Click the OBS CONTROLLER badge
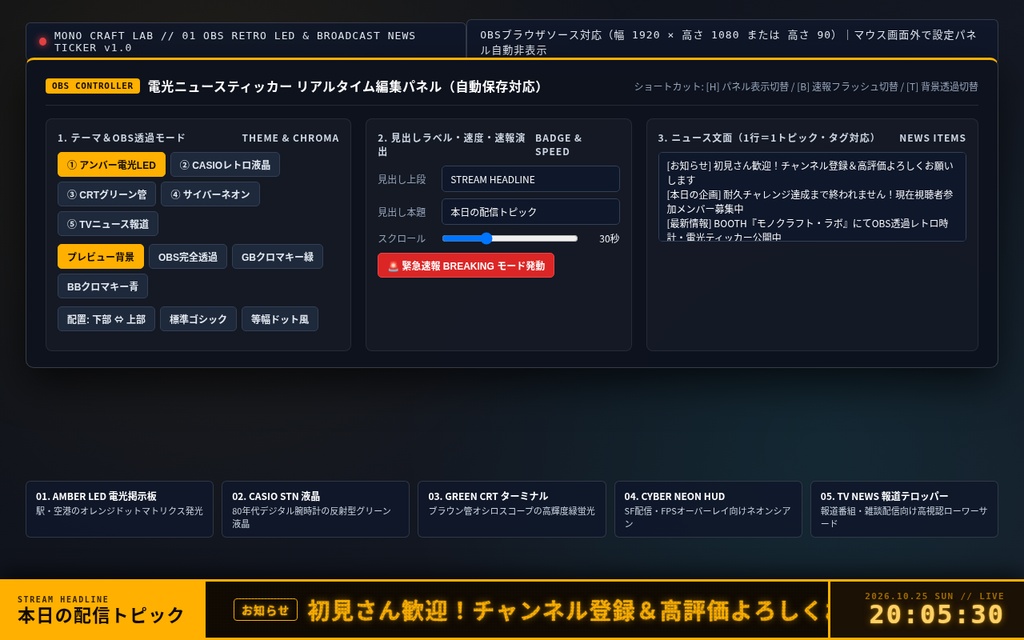The height and width of the screenshot is (640, 1024). [93, 86]
